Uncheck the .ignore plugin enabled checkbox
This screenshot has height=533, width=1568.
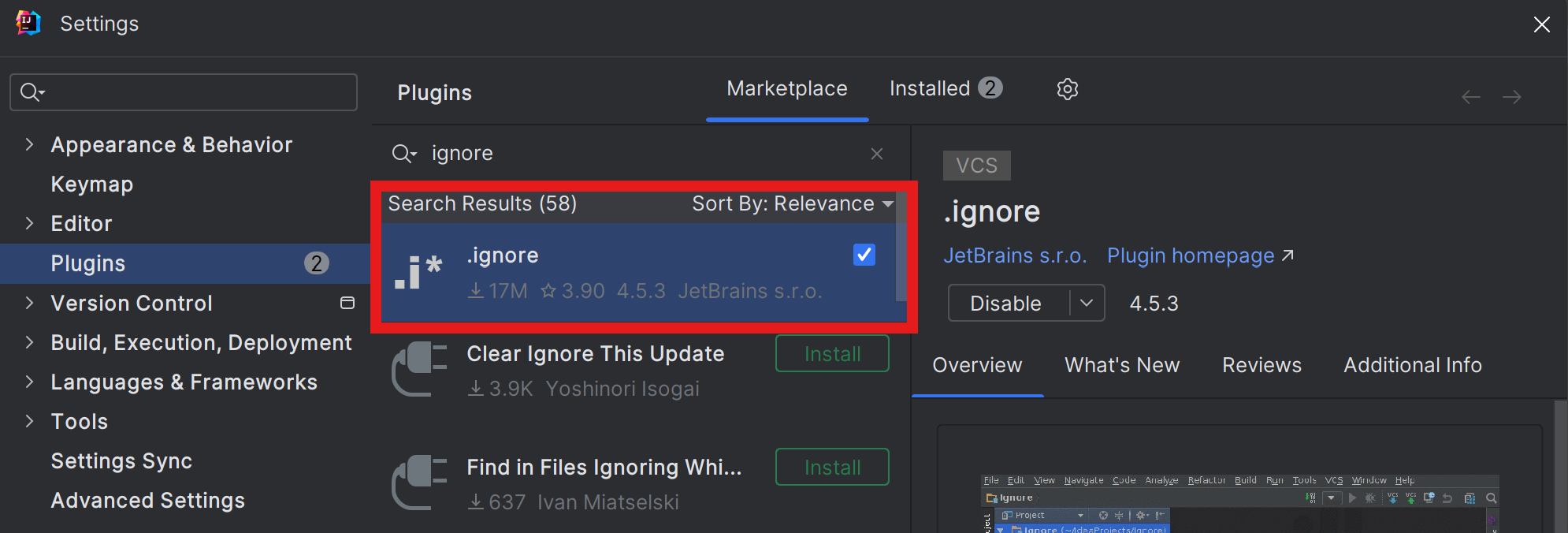tap(864, 255)
